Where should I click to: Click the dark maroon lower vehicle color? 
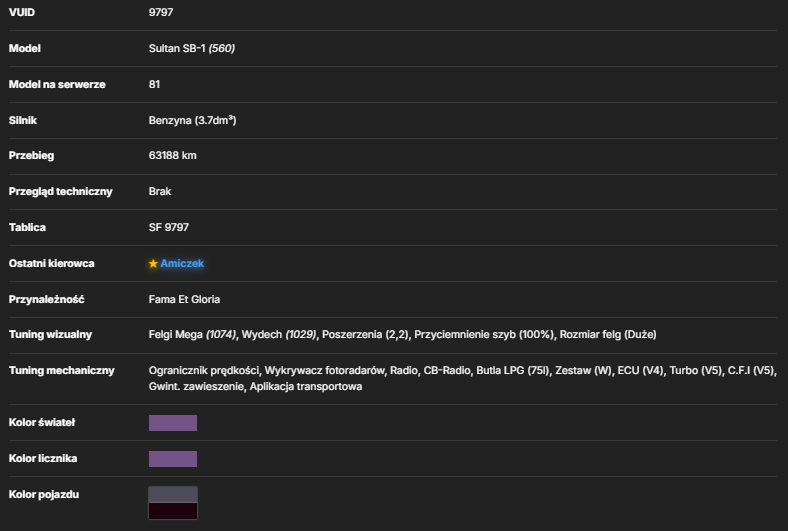click(173, 511)
